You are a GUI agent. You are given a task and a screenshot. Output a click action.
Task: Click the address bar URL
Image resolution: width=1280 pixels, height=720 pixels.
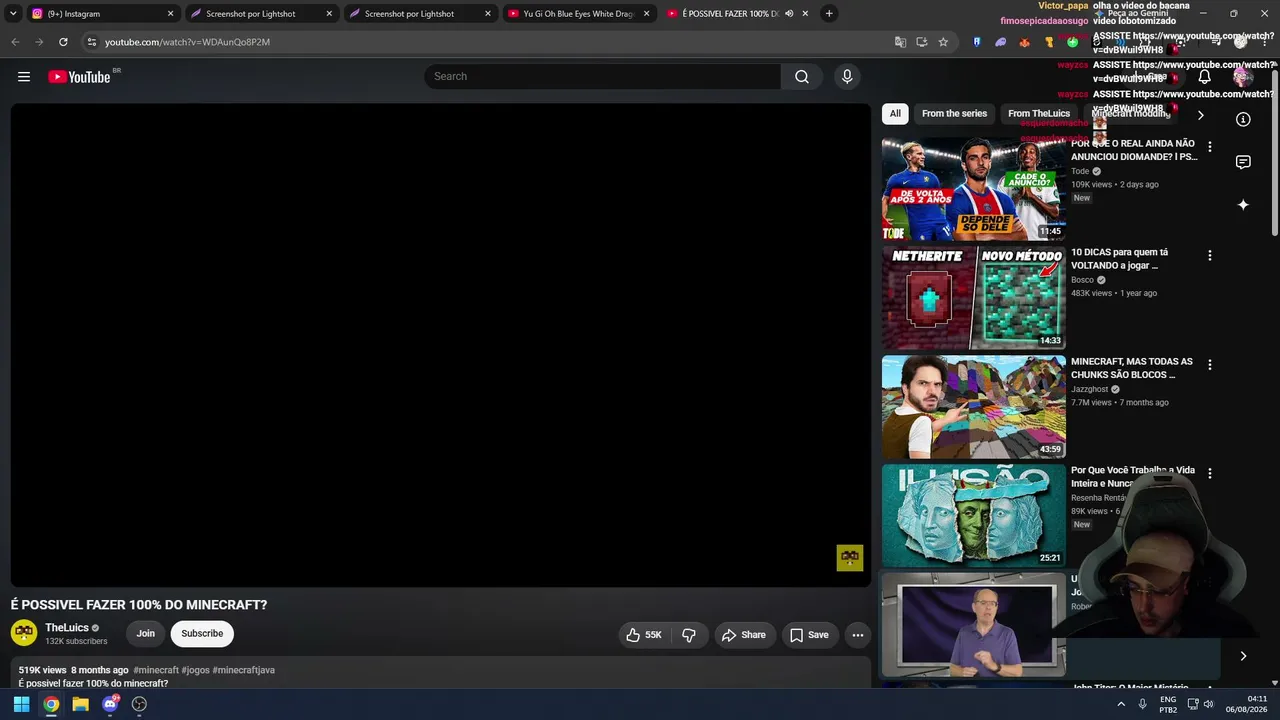pos(187,42)
